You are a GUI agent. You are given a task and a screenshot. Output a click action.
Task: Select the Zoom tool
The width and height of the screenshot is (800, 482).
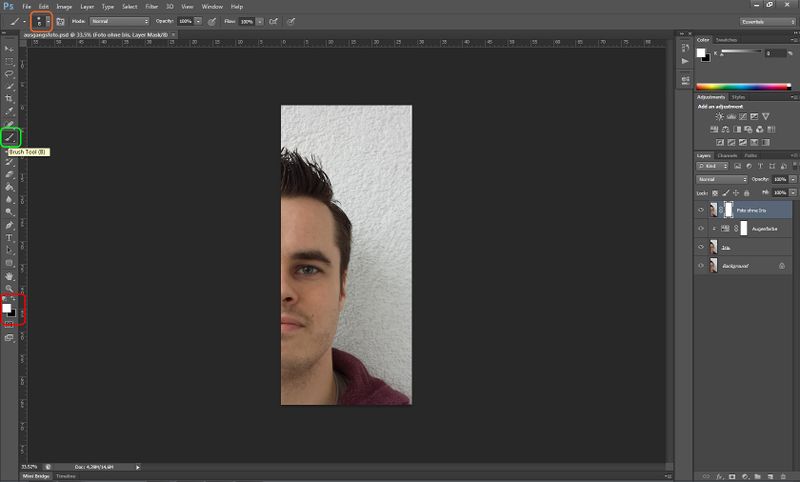click(10, 288)
